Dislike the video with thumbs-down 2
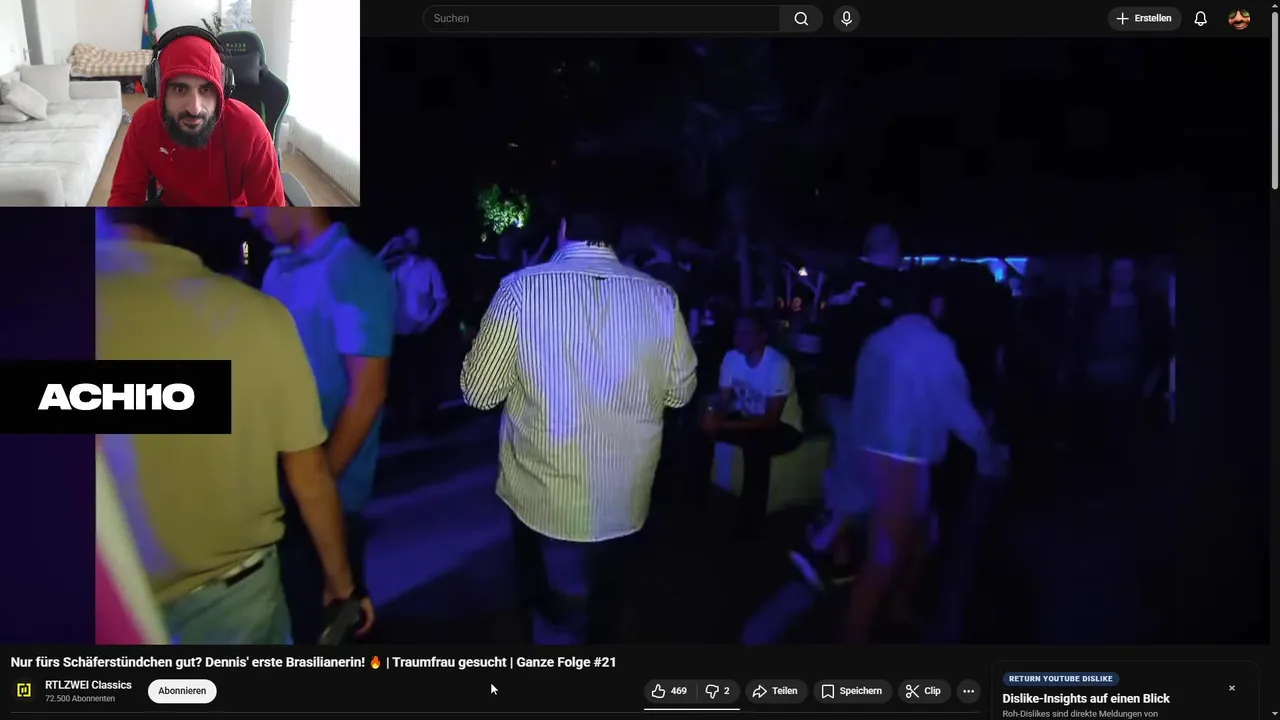Screen dimensions: 1280x720 point(718,691)
